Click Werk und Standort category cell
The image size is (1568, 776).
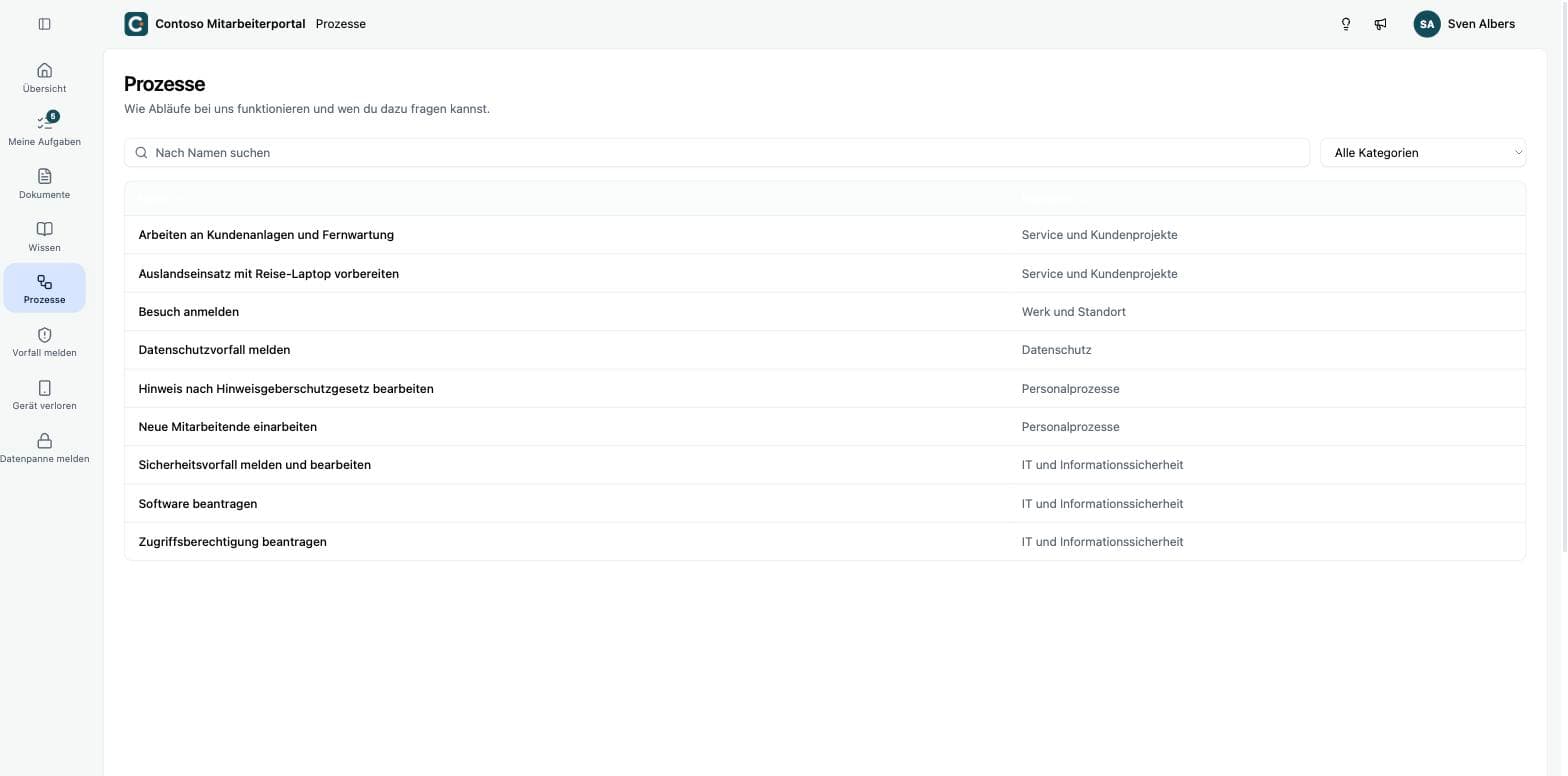(x=1073, y=312)
